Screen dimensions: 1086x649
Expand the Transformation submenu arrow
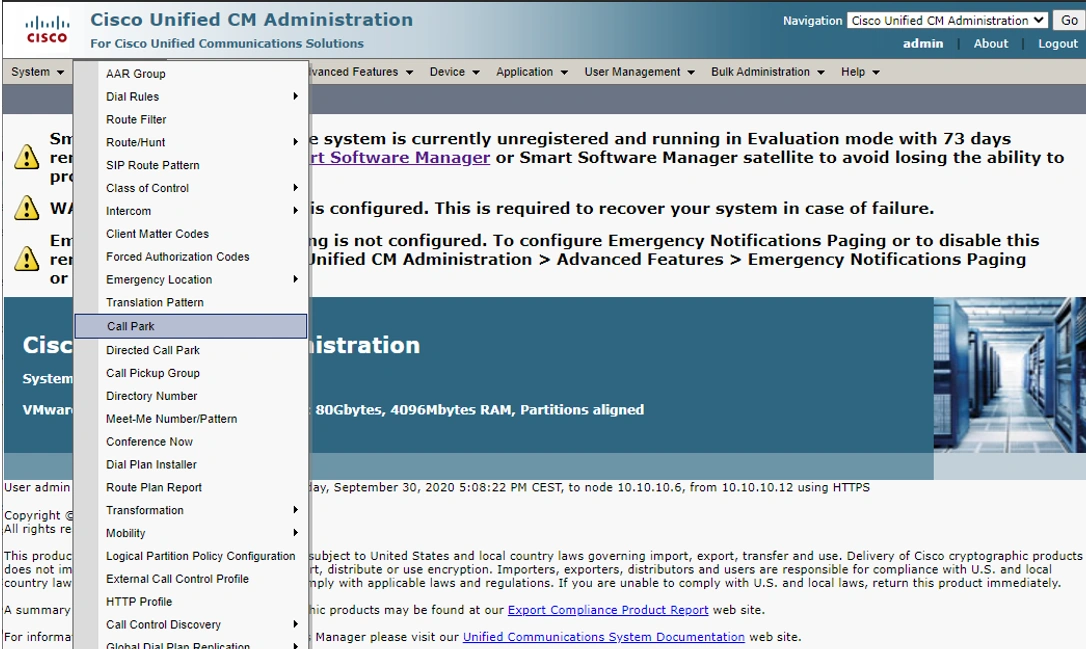click(x=296, y=510)
